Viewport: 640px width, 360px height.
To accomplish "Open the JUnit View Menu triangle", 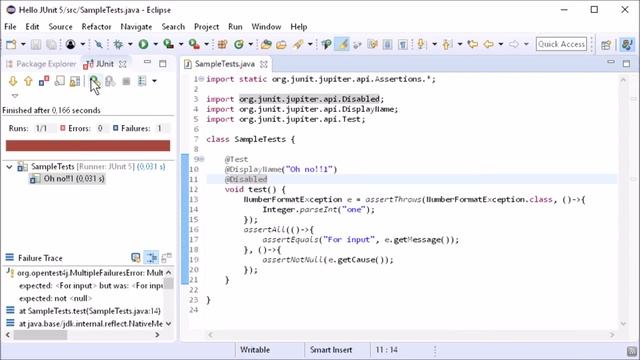I will [x=15, y=96].
